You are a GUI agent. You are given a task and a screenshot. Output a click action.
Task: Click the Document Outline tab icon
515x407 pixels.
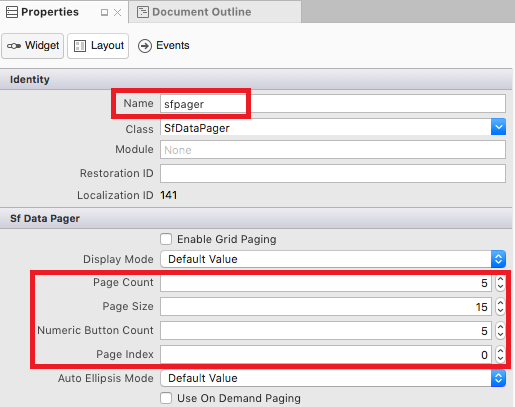(x=143, y=12)
